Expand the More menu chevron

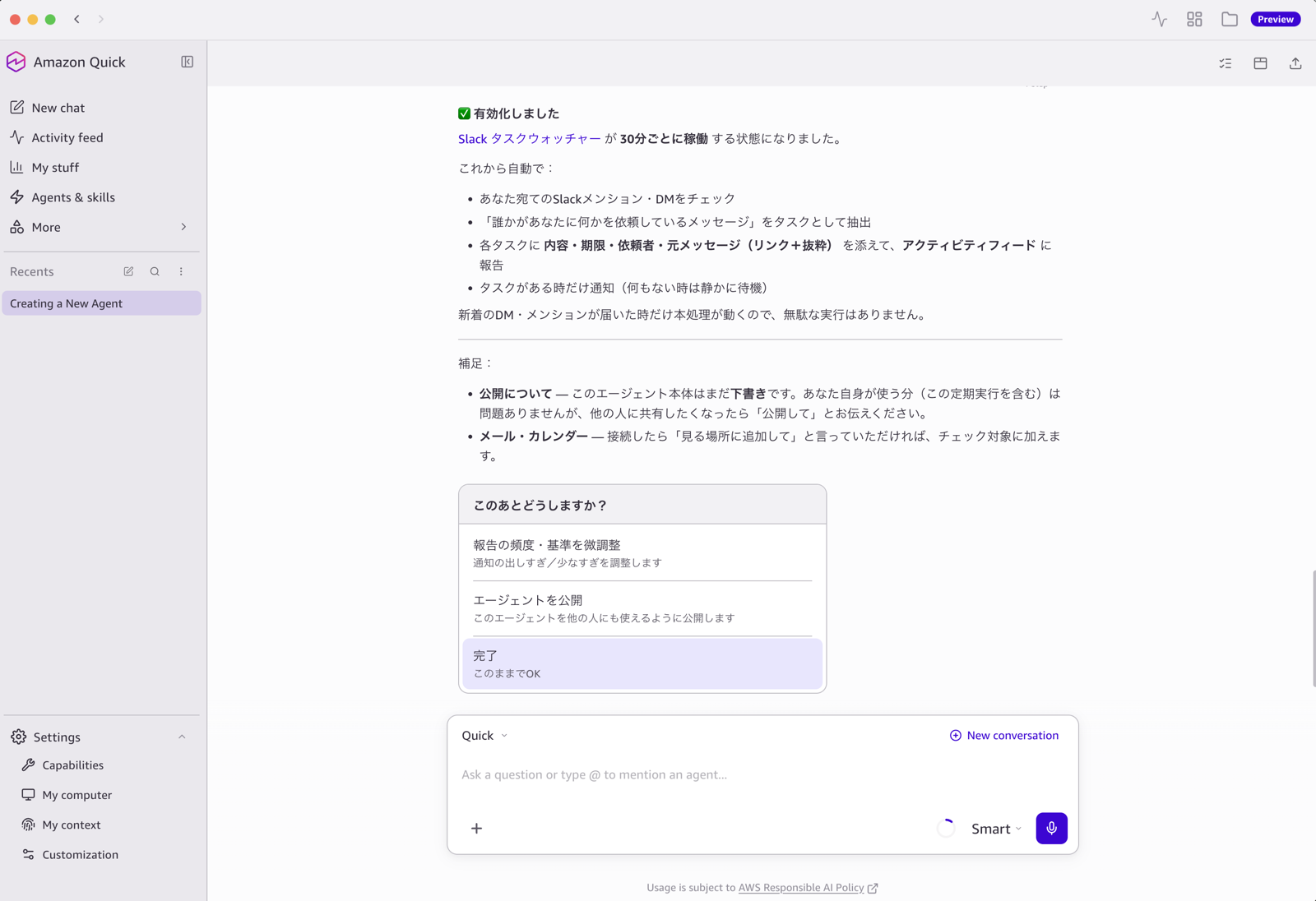tap(183, 227)
